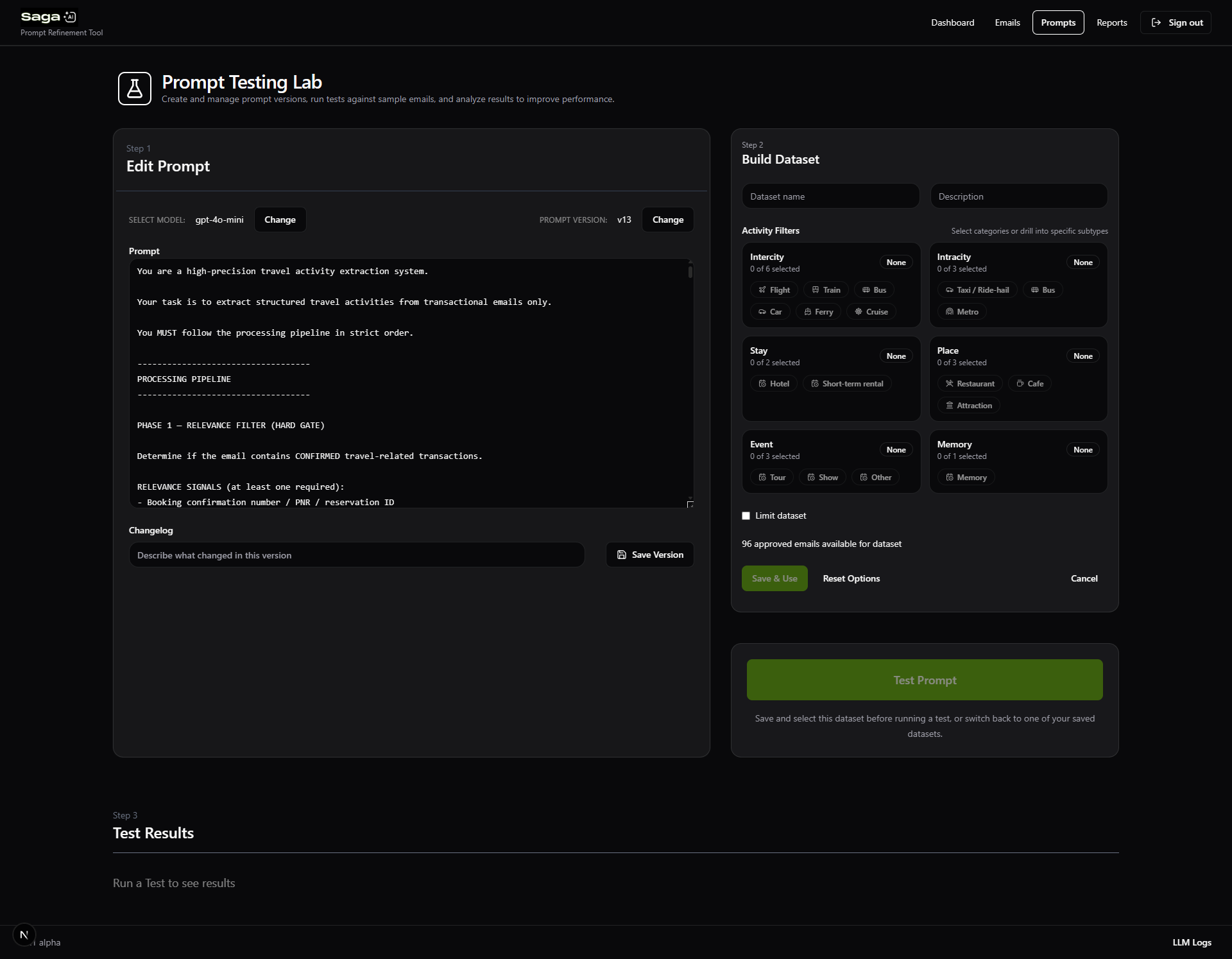Click the prompt textarea resize handle
1232x959 pixels.
[x=690, y=505]
